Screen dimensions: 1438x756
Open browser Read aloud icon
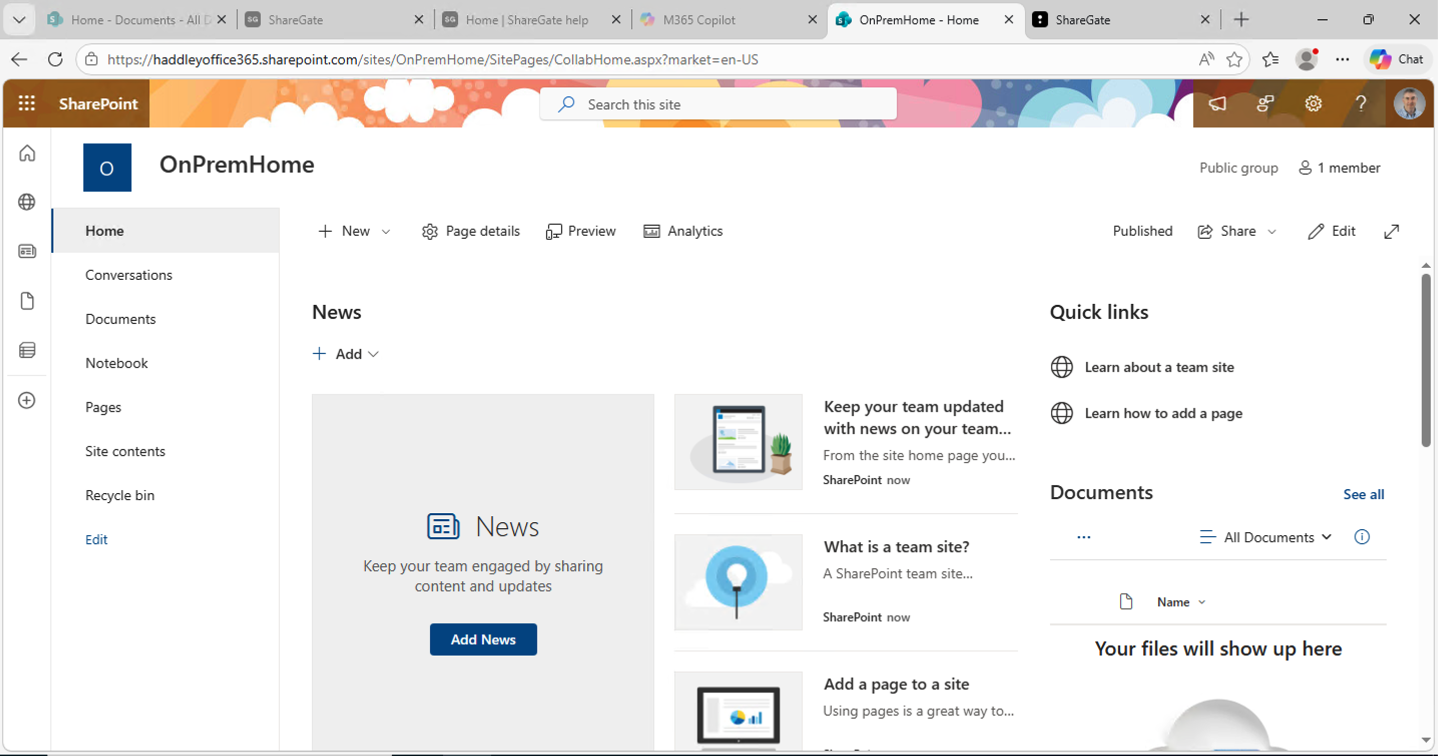1206,59
